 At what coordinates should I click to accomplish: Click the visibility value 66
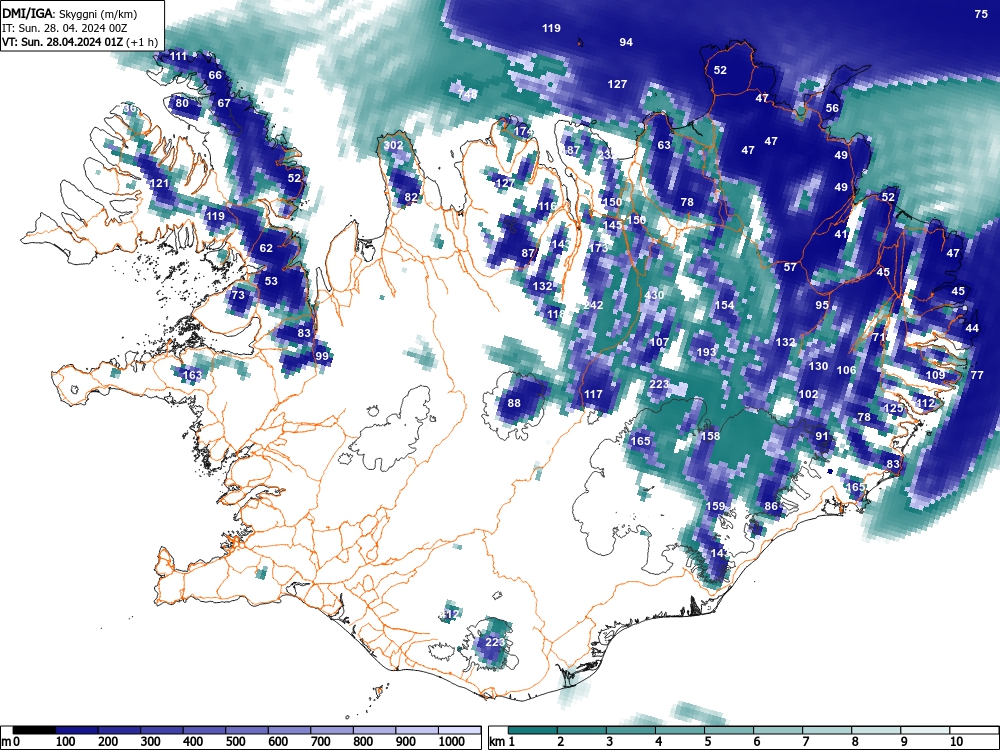(x=216, y=75)
